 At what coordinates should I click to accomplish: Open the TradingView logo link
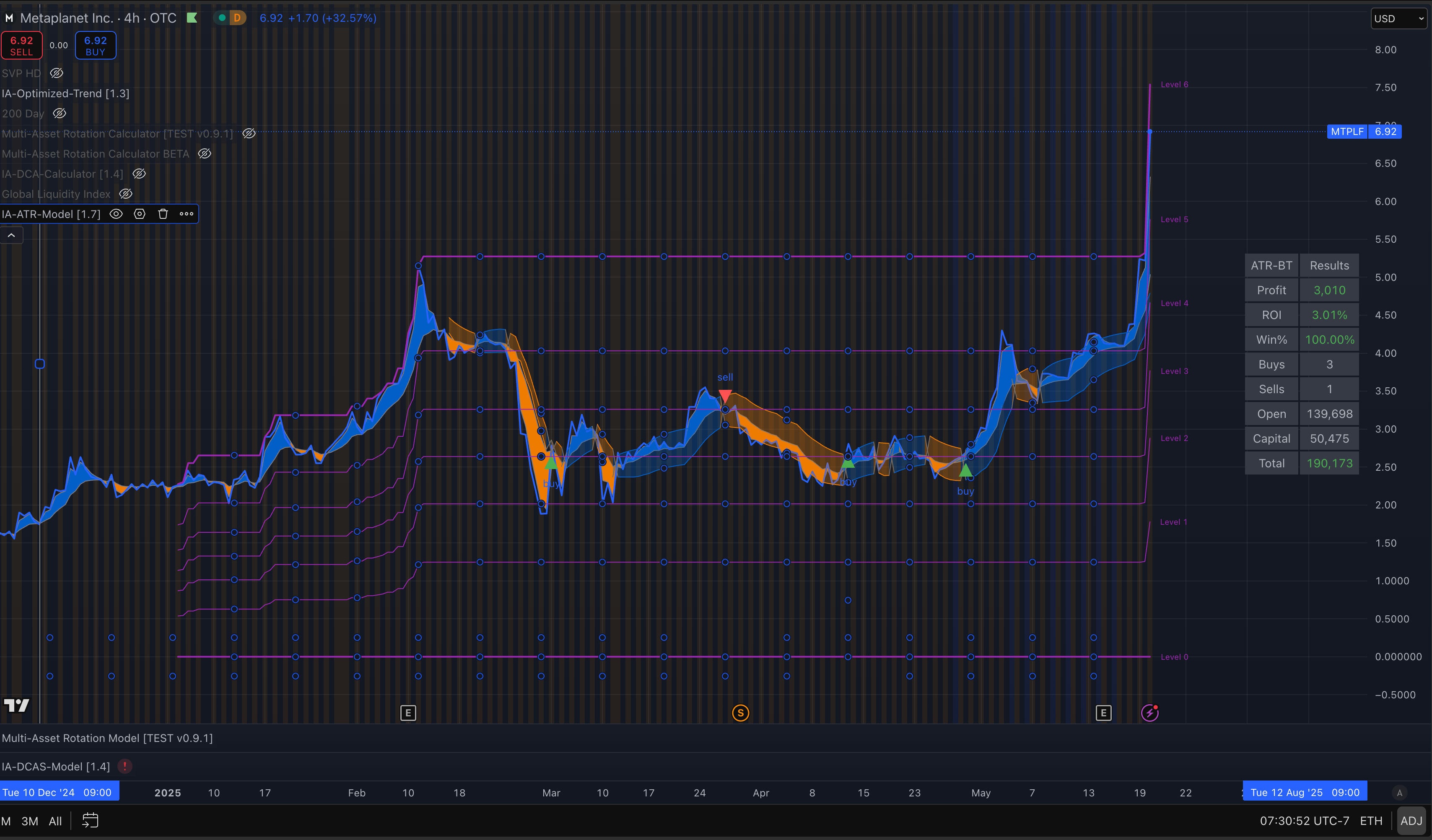pos(16,705)
